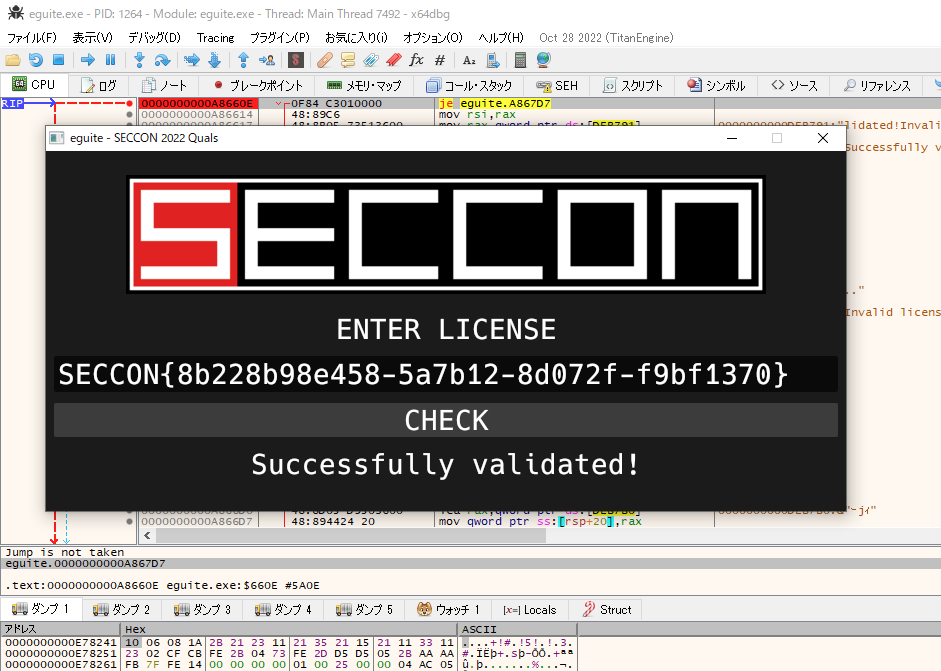Switch to the ログ tab

point(99,85)
